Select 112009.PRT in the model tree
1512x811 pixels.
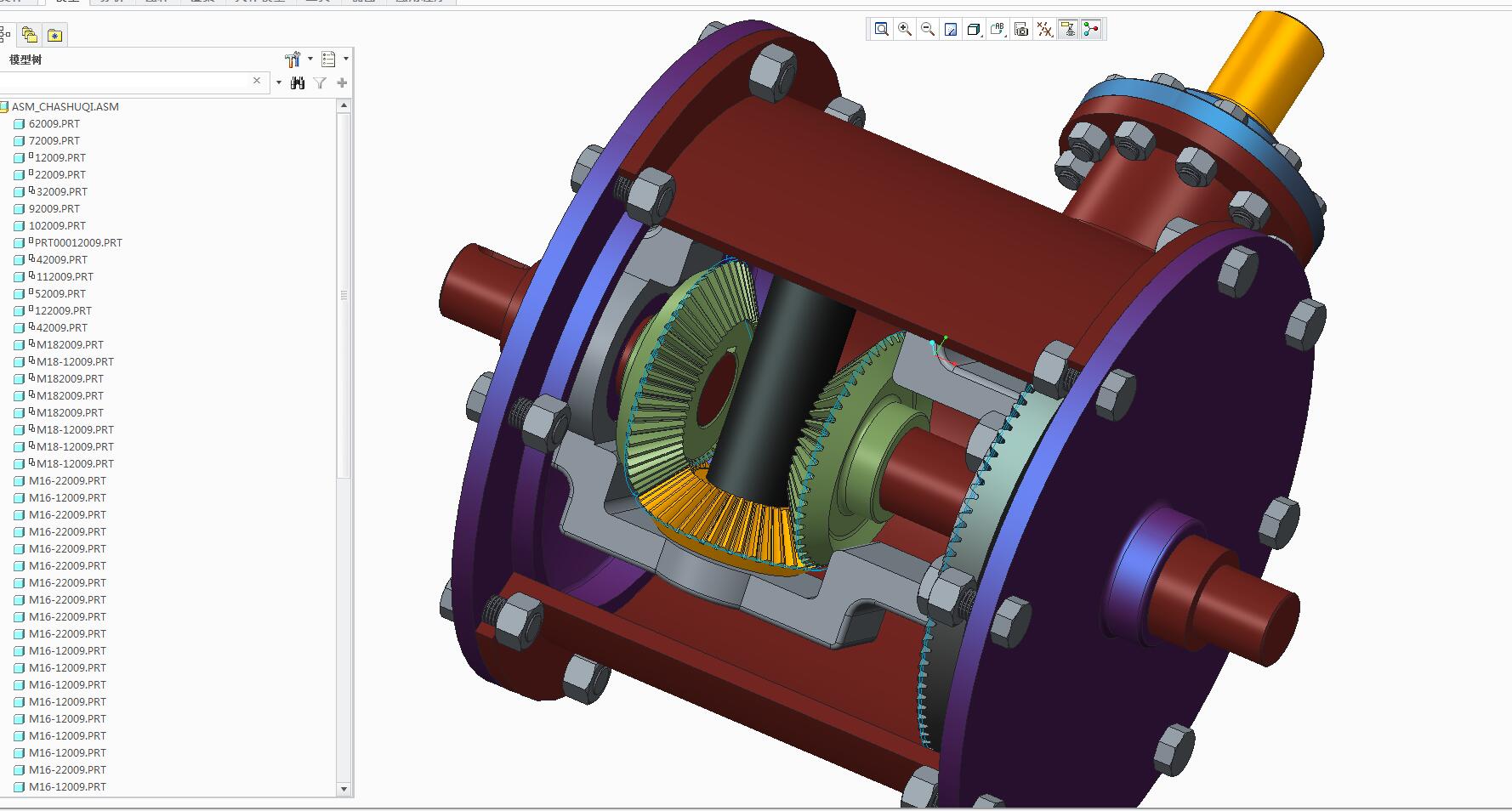point(65,276)
